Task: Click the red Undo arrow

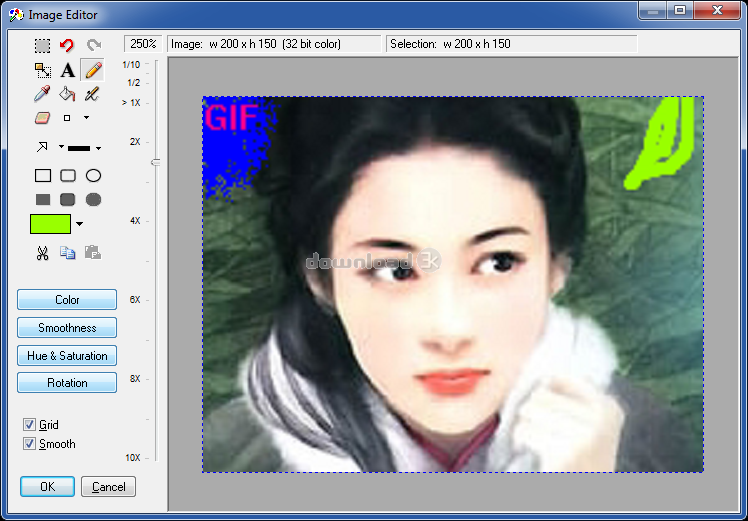Action: (x=67, y=45)
